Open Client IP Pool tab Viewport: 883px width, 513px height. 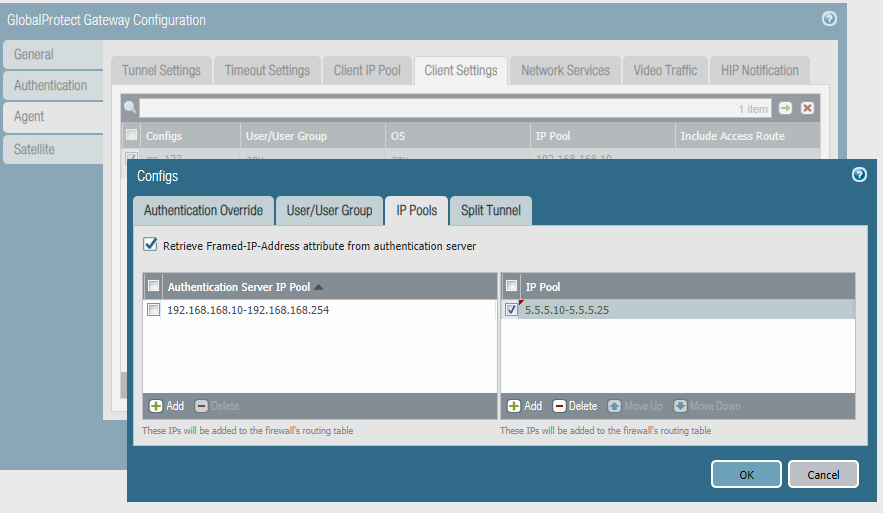[x=367, y=70]
